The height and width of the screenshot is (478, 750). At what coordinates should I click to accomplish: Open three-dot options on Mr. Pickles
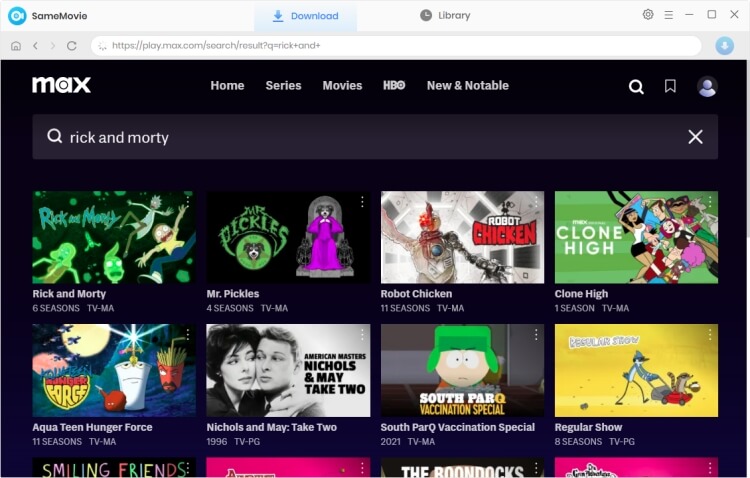point(362,202)
